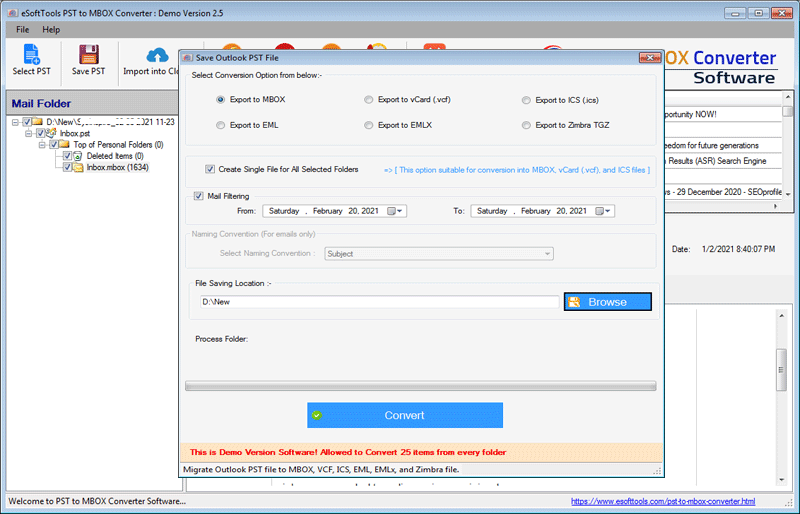This screenshot has height=514, width=800.
Task: Click the To date February field
Action: pos(536,211)
